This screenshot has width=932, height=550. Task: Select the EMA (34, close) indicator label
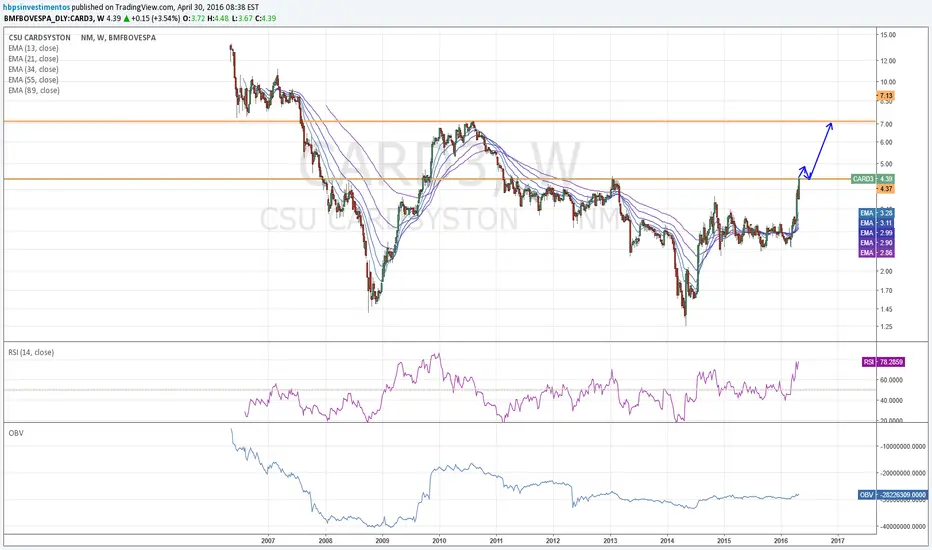[33, 70]
